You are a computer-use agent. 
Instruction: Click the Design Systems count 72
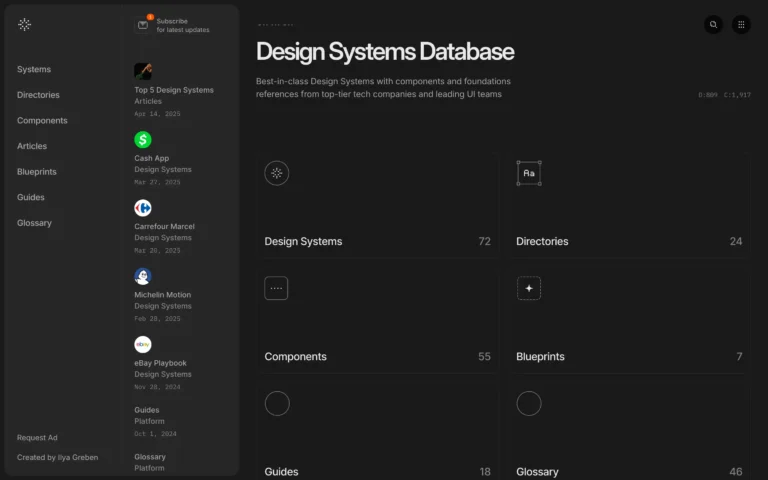[x=484, y=241]
